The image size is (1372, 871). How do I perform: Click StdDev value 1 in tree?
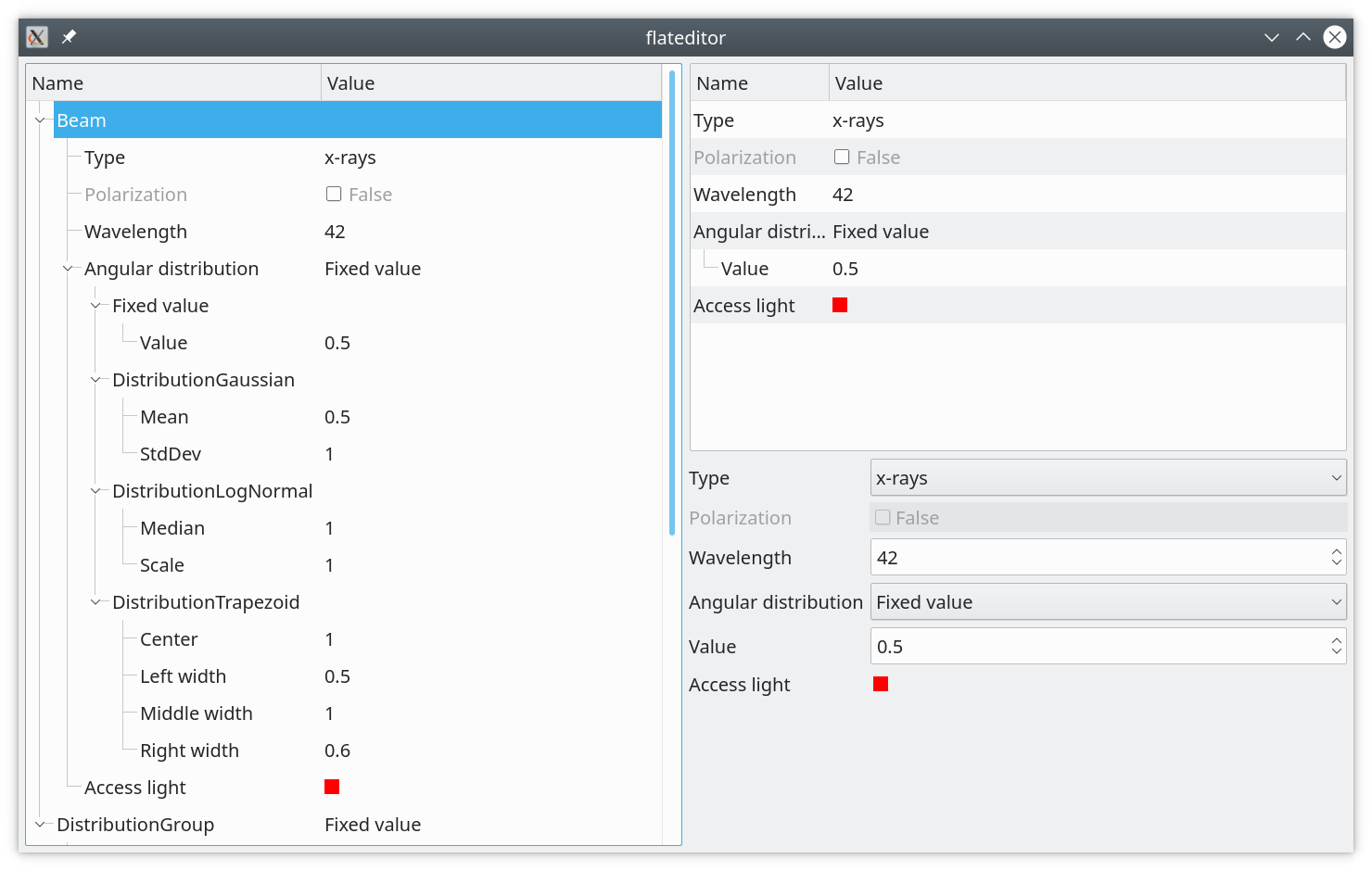329,454
